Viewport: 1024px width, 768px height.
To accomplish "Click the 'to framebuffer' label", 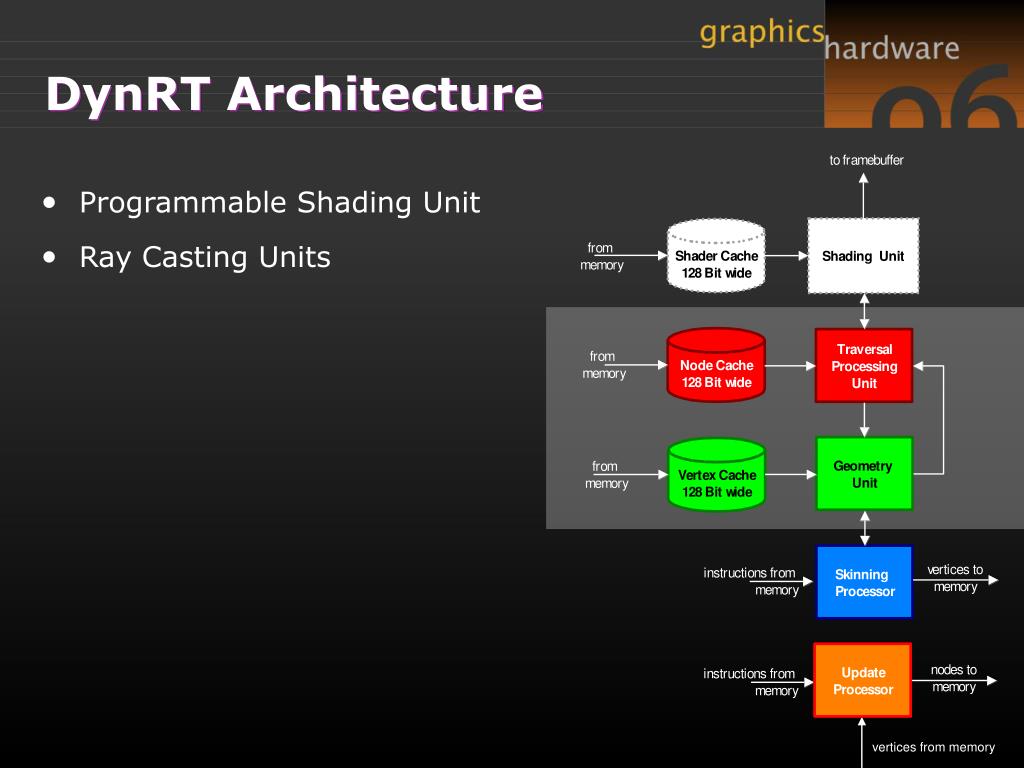I will 867,160.
